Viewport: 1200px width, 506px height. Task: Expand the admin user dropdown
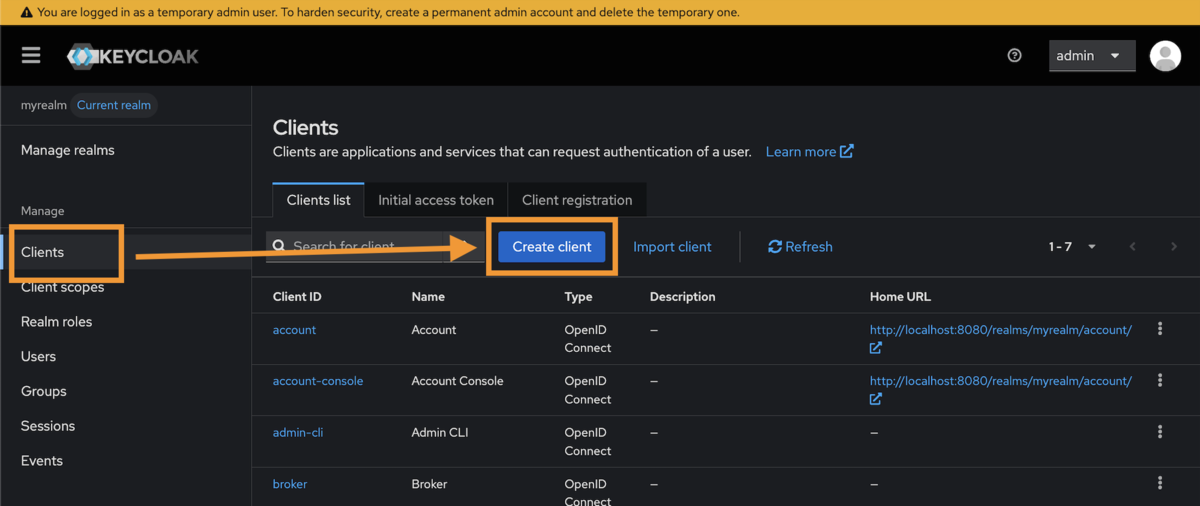pos(1092,56)
